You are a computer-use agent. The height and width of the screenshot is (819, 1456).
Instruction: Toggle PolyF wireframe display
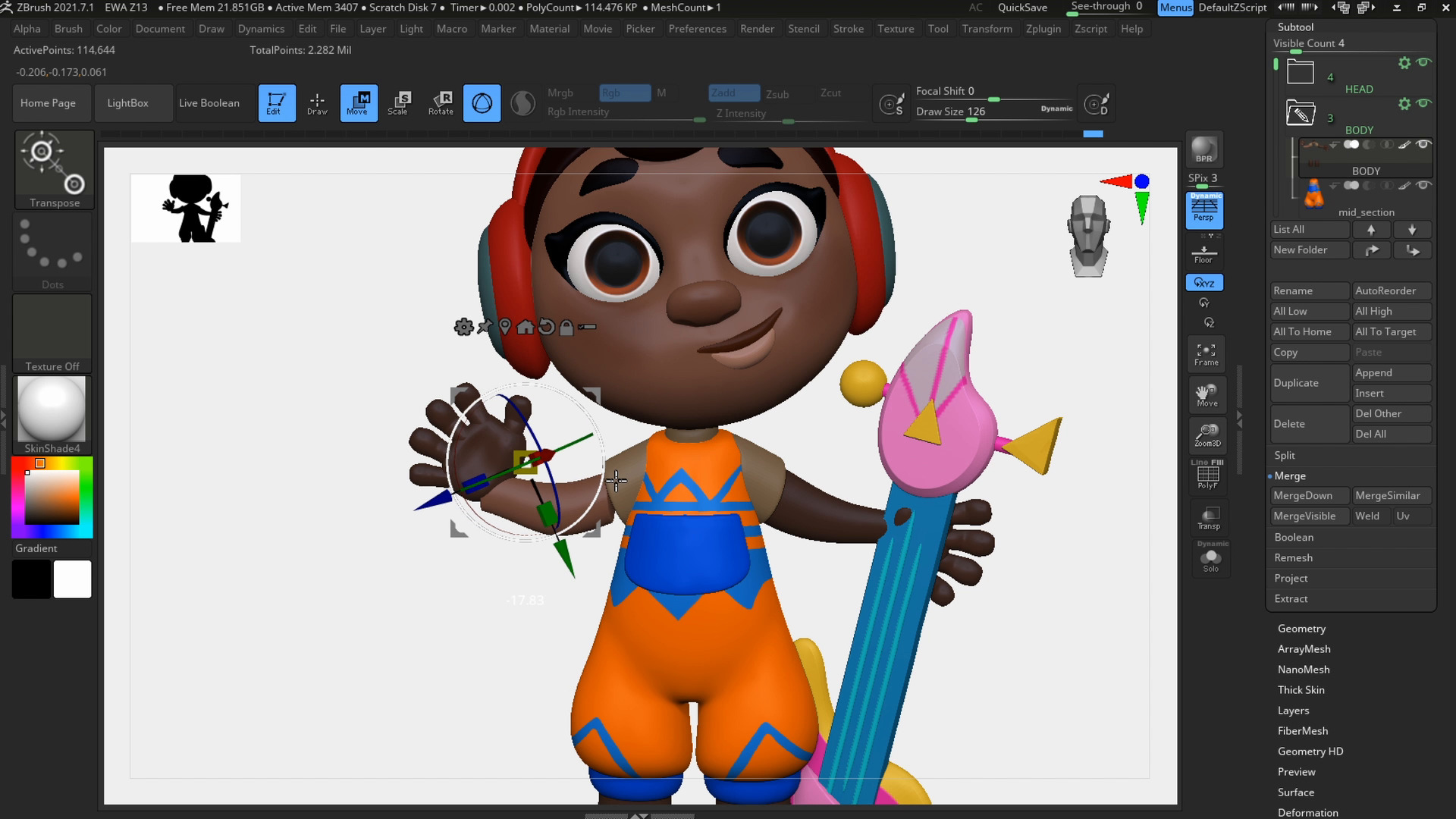1207,476
